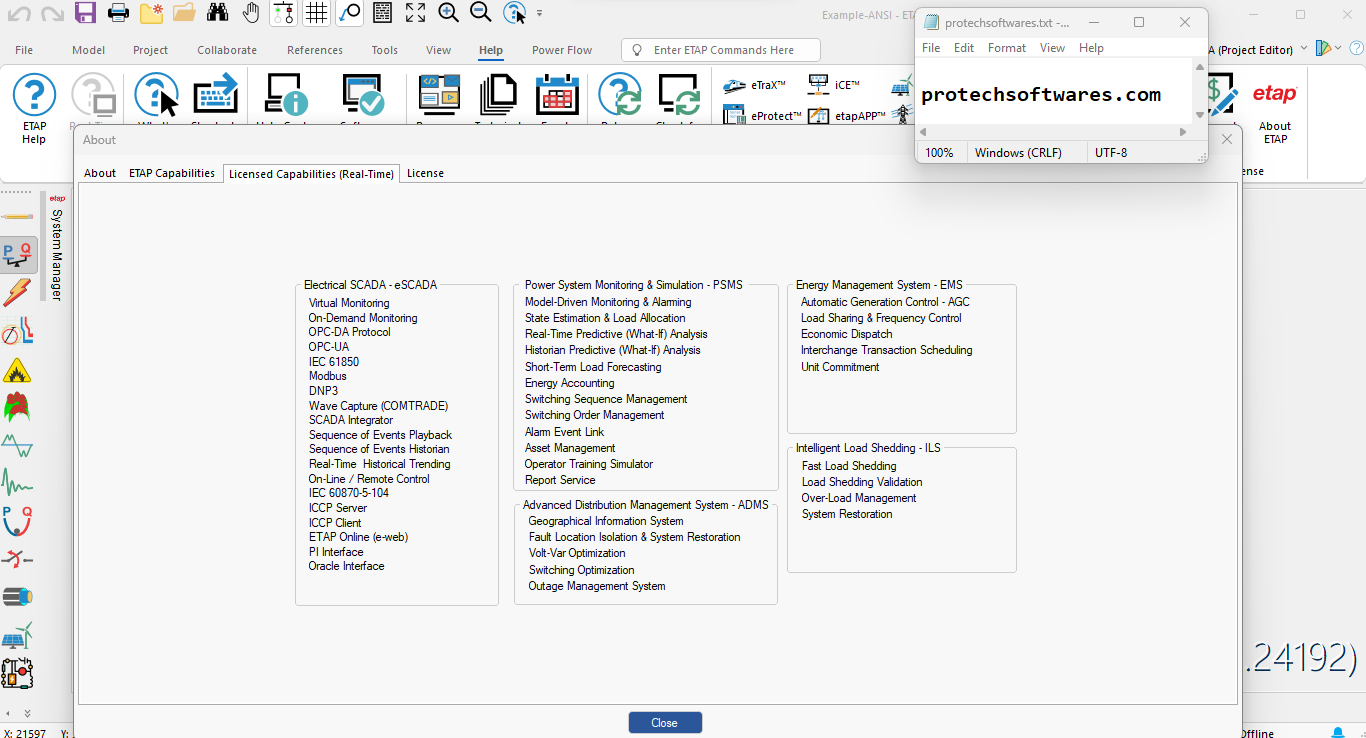
Task: Expand more mode toolbar chevrons at sidebar bottom
Action: click(27, 713)
